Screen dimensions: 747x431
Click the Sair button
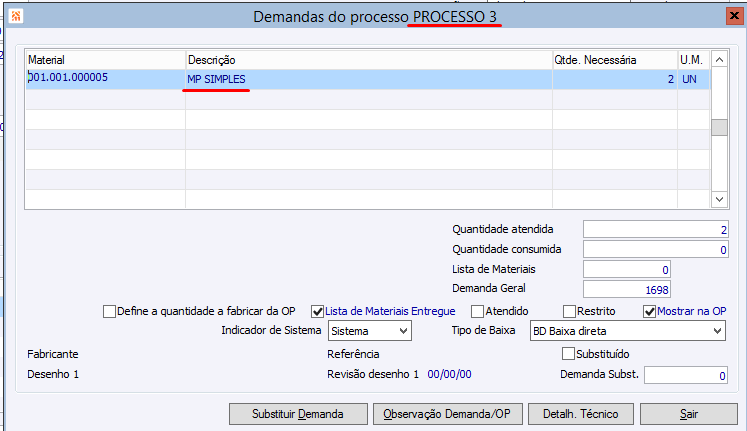[x=689, y=414]
